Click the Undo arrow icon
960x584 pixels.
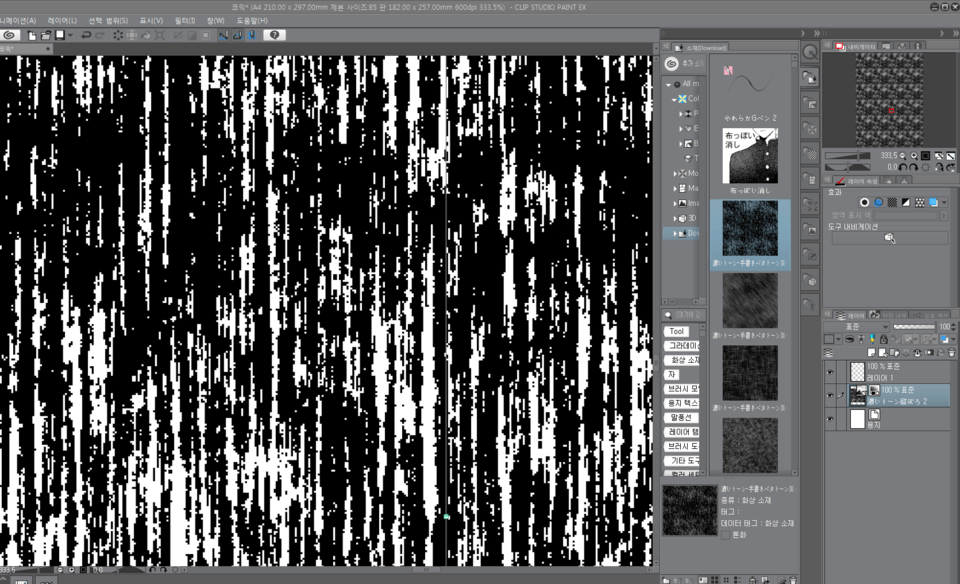[x=87, y=35]
